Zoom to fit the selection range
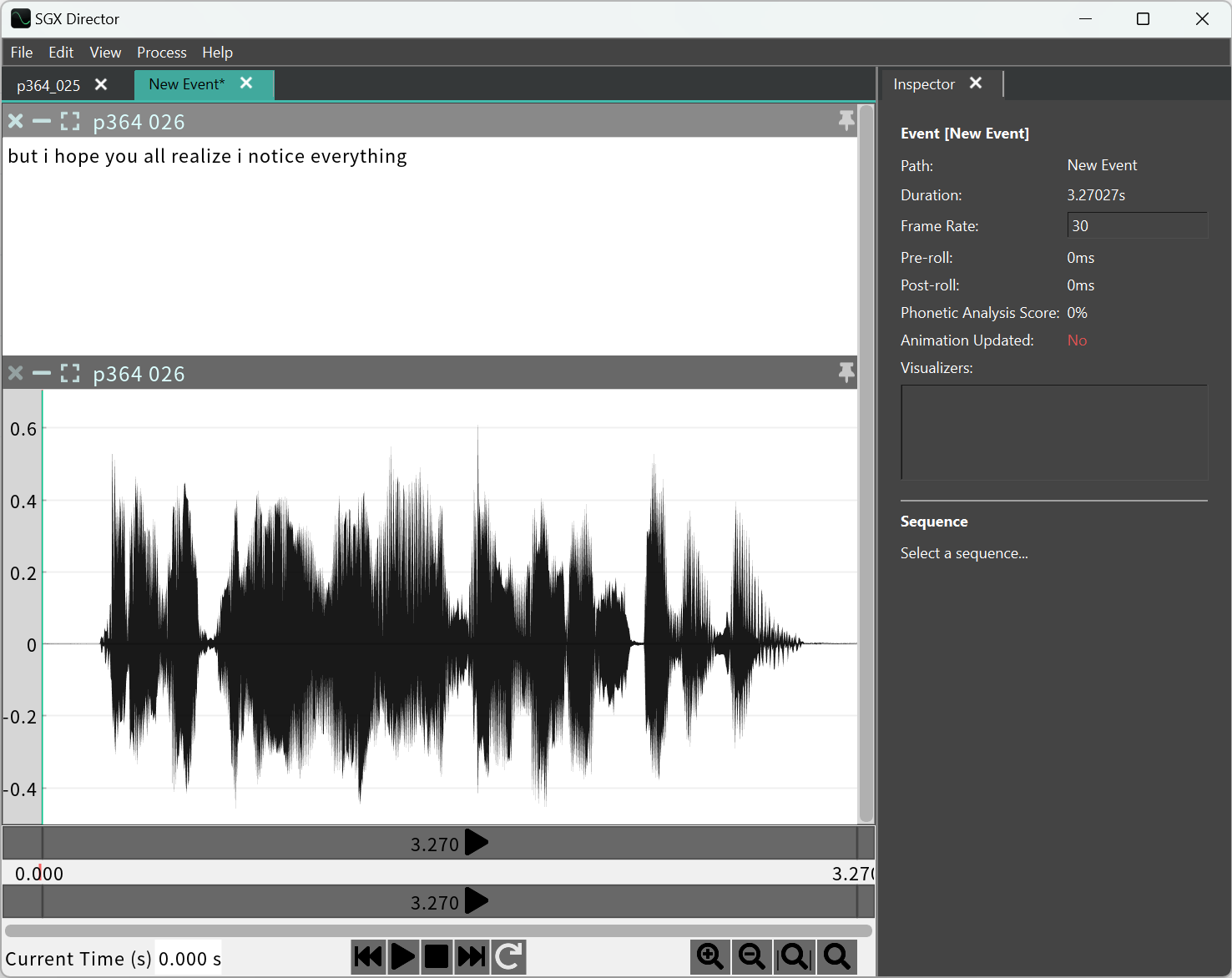This screenshot has height=978, width=1232. click(794, 956)
